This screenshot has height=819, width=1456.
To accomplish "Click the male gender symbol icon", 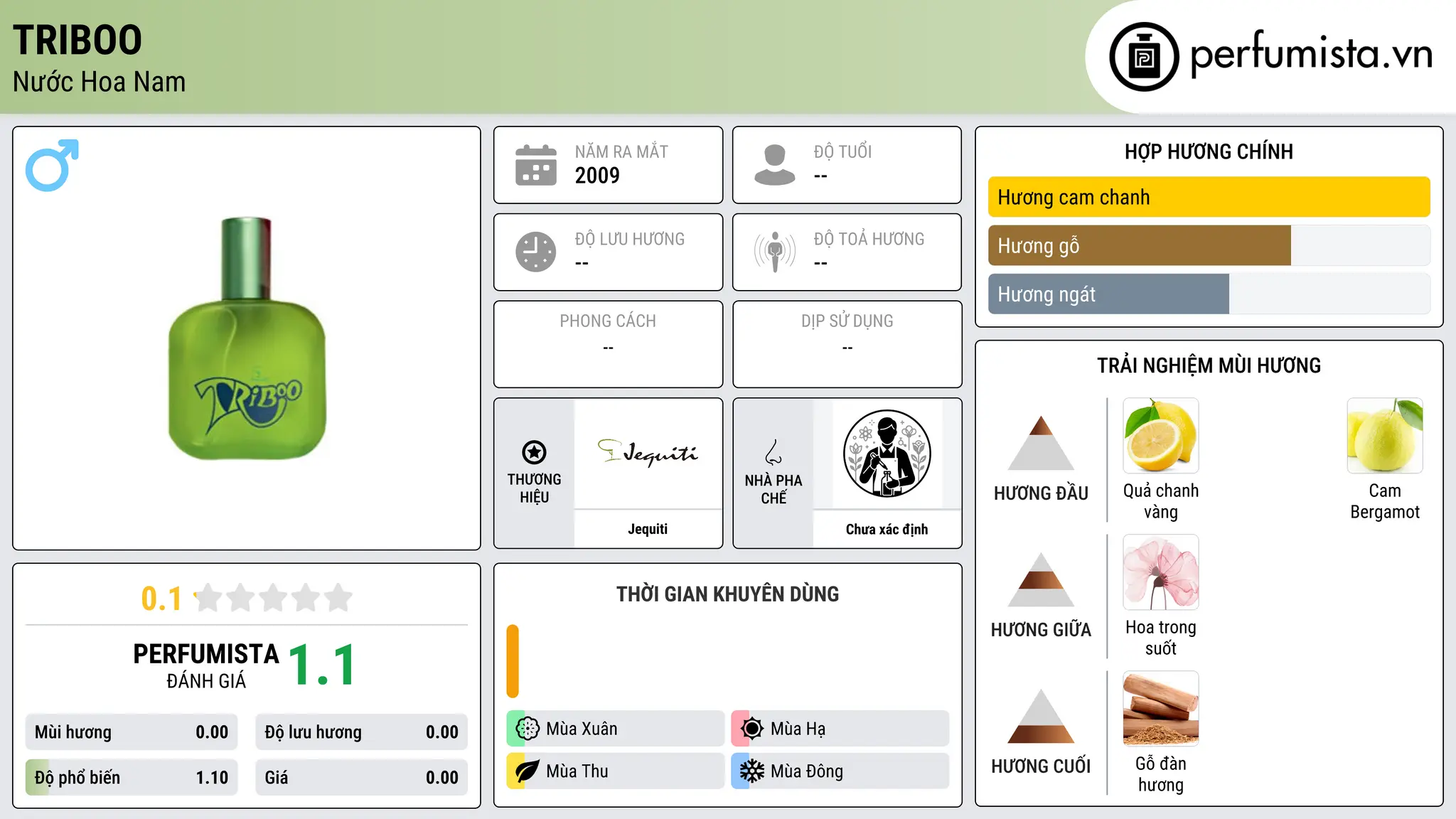I will (52, 165).
